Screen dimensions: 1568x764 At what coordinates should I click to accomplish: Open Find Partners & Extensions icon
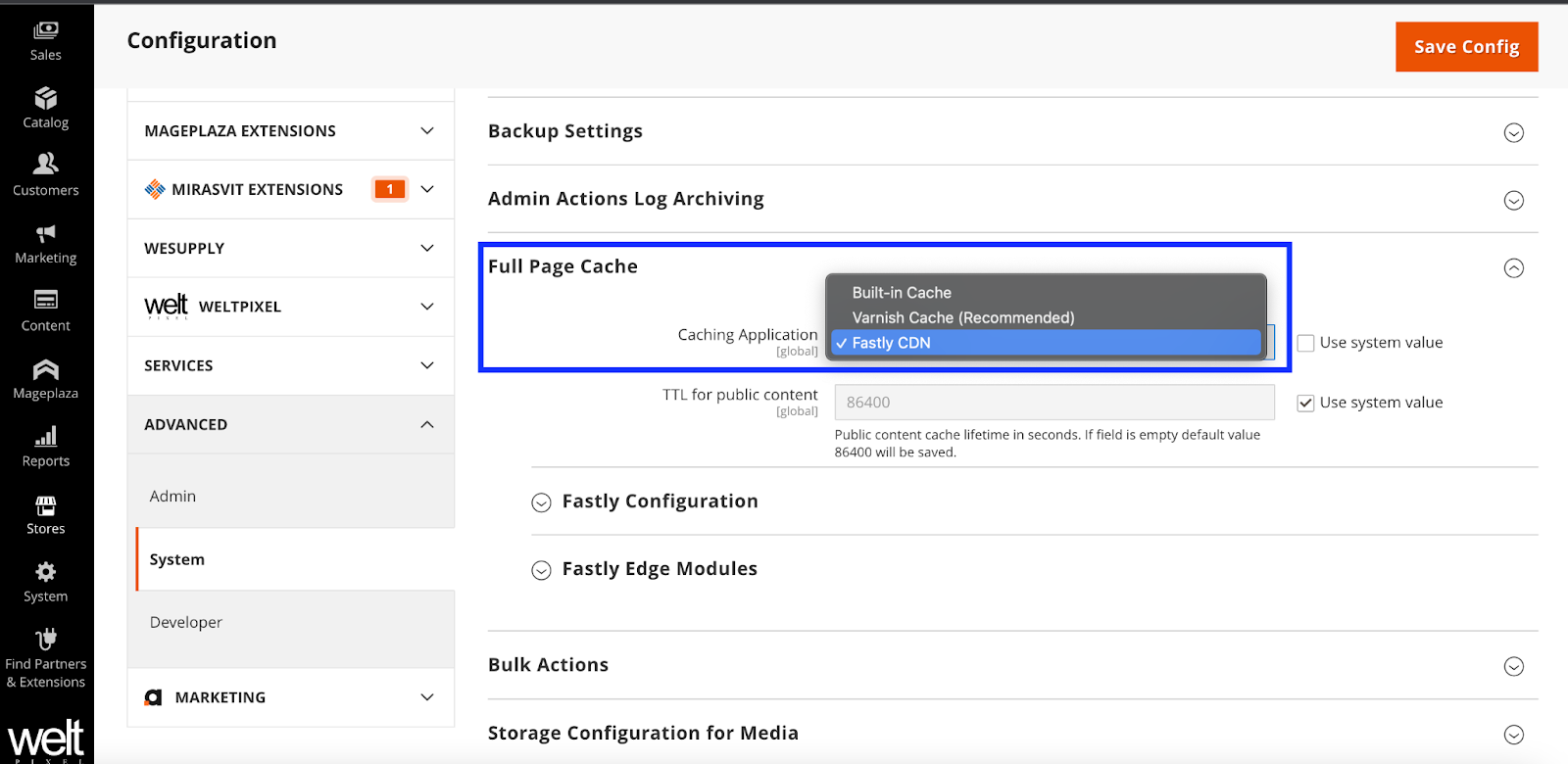tap(46, 640)
